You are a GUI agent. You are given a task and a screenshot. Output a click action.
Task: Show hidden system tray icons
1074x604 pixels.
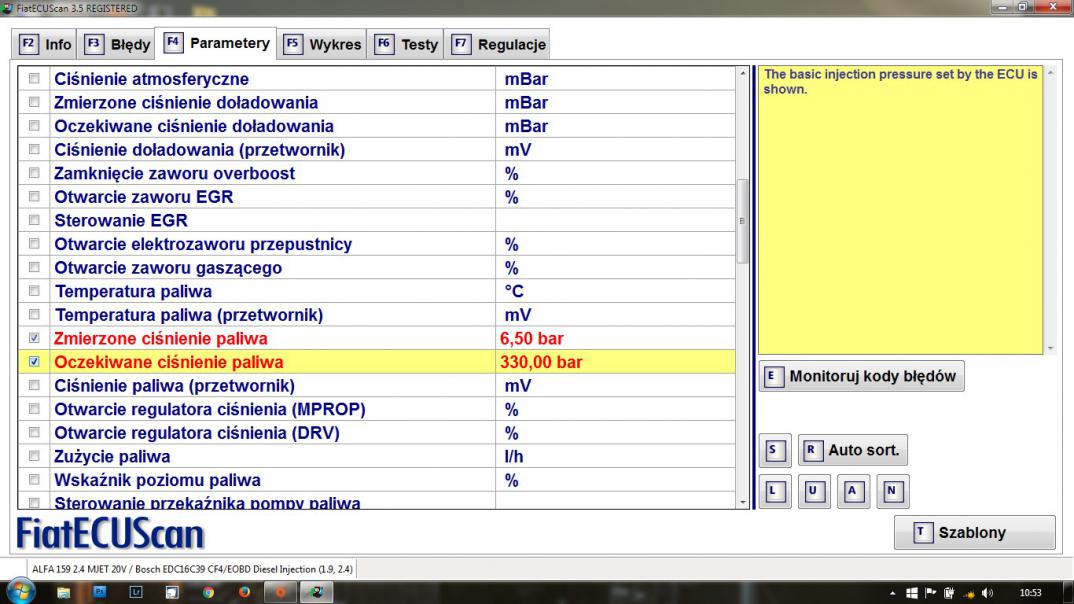tap(892, 592)
